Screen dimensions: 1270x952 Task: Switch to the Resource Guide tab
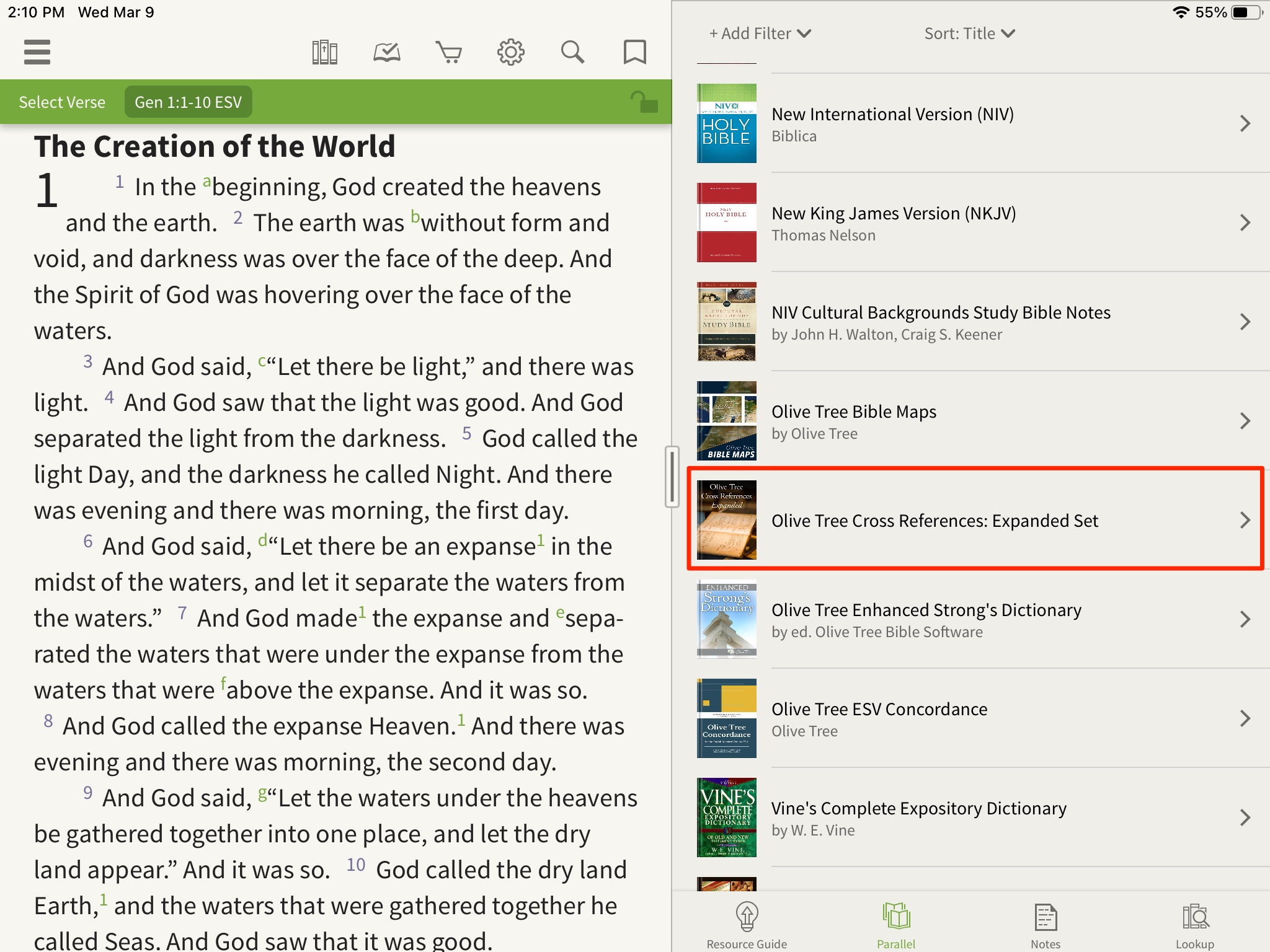pyautogui.click(x=747, y=925)
